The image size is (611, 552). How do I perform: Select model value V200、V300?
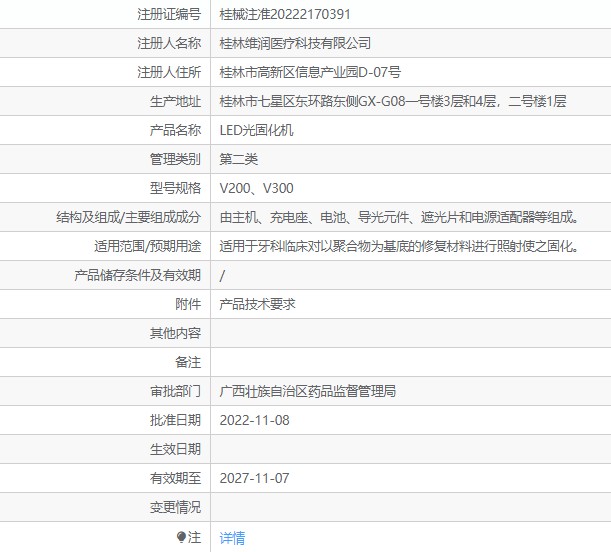pos(256,188)
